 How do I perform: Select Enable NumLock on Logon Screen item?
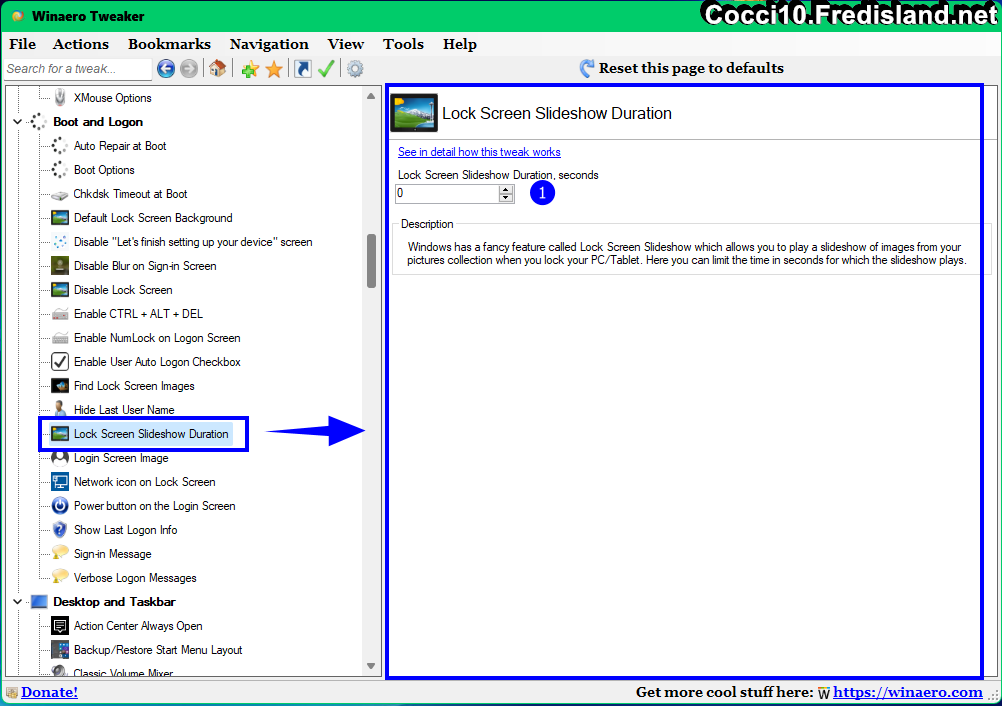(x=157, y=338)
